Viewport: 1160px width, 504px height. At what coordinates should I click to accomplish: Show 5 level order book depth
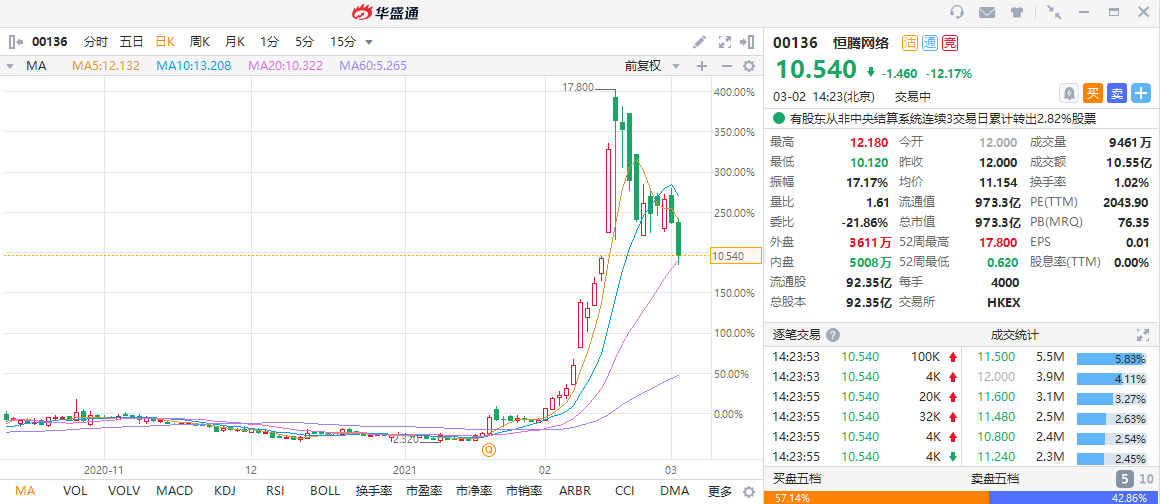(x=1122, y=478)
